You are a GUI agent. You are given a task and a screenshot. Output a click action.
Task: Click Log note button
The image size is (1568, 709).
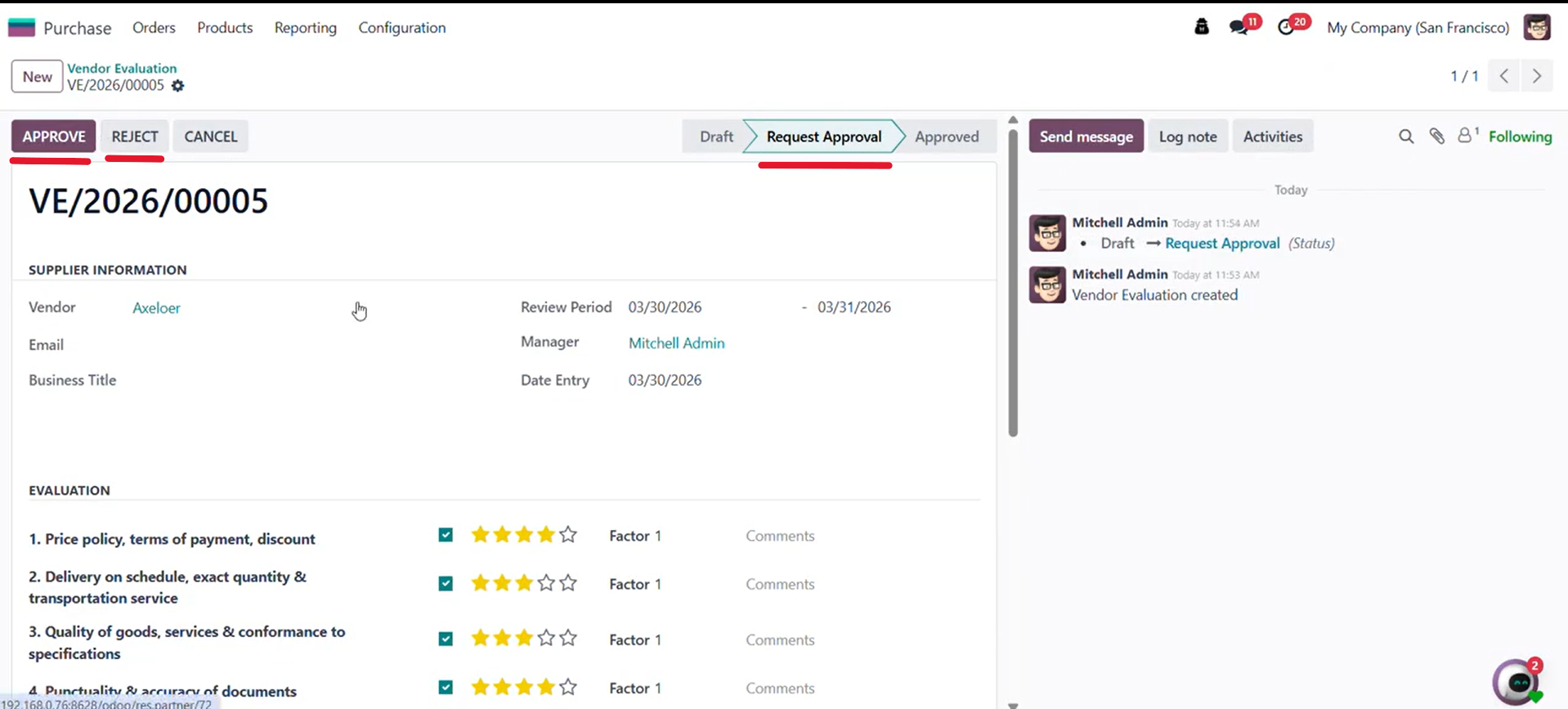[x=1188, y=137]
